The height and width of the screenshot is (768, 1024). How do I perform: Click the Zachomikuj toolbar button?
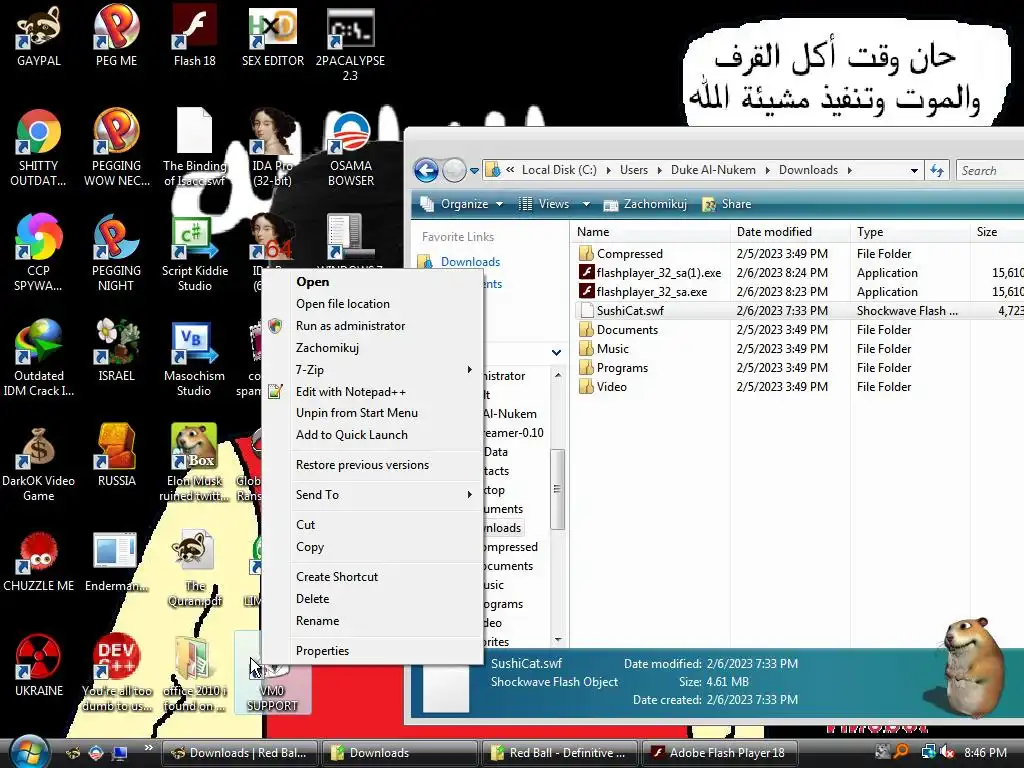pos(646,204)
